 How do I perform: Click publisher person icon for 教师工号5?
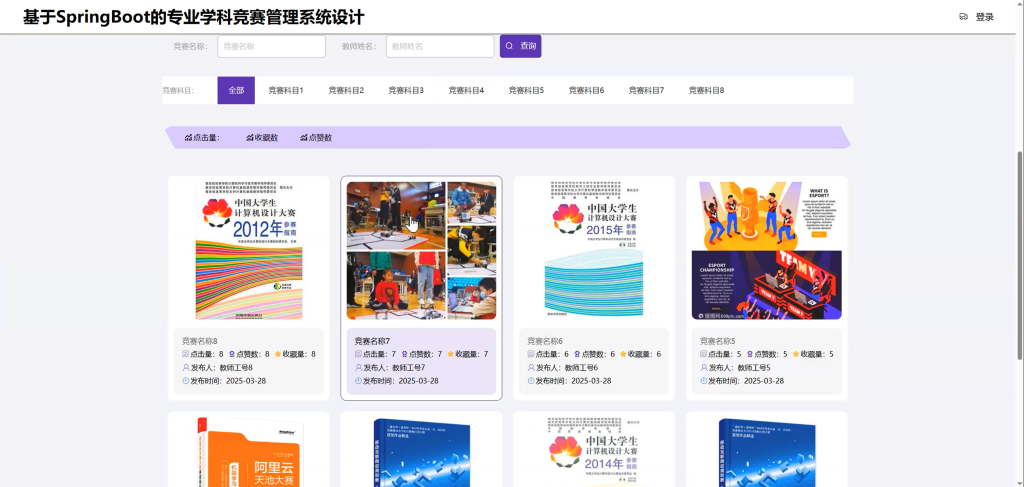pos(703,368)
